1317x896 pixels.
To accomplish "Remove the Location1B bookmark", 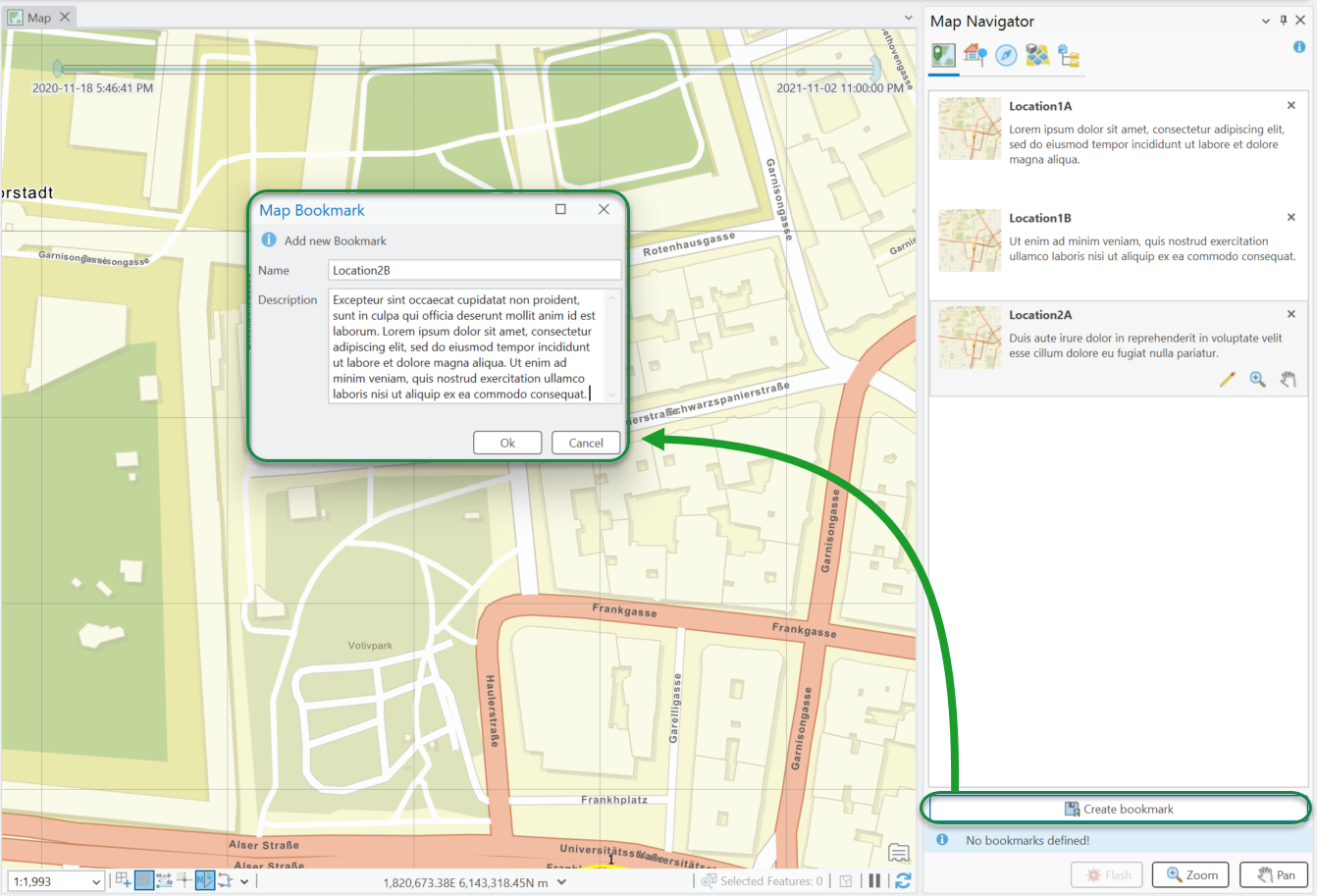I will 1291,217.
